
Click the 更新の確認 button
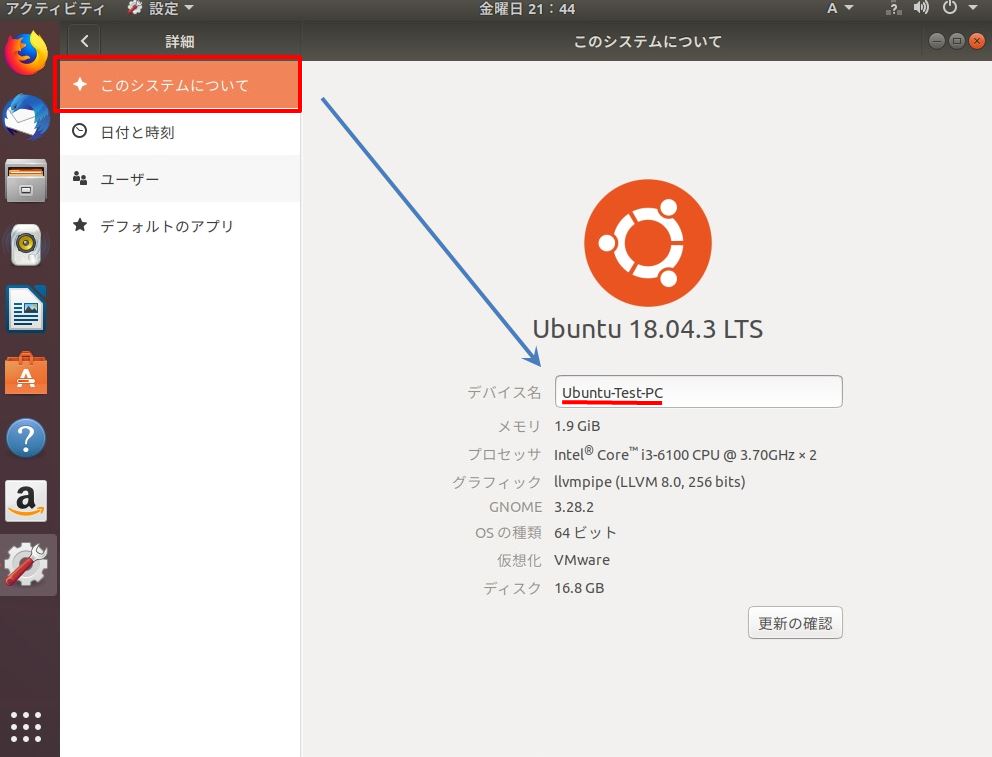pyautogui.click(x=795, y=623)
